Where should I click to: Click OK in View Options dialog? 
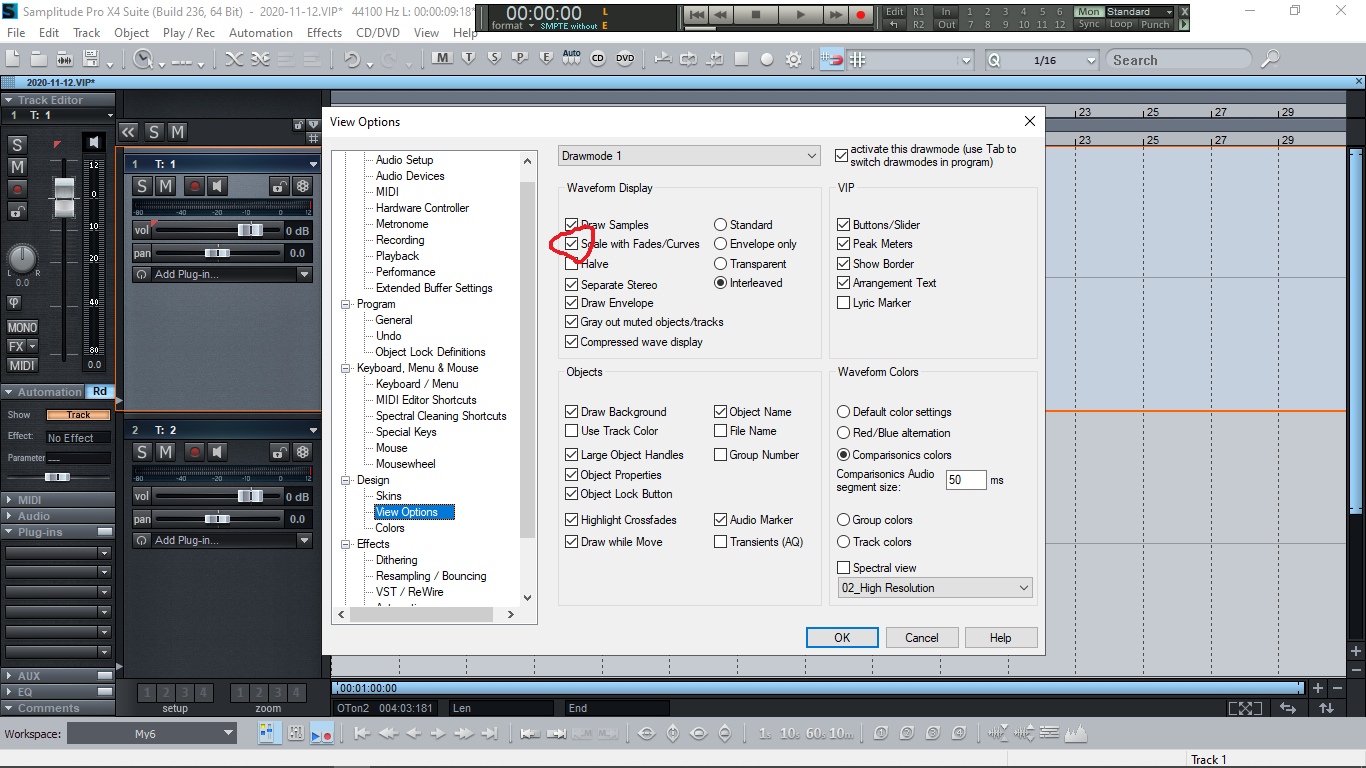(842, 638)
